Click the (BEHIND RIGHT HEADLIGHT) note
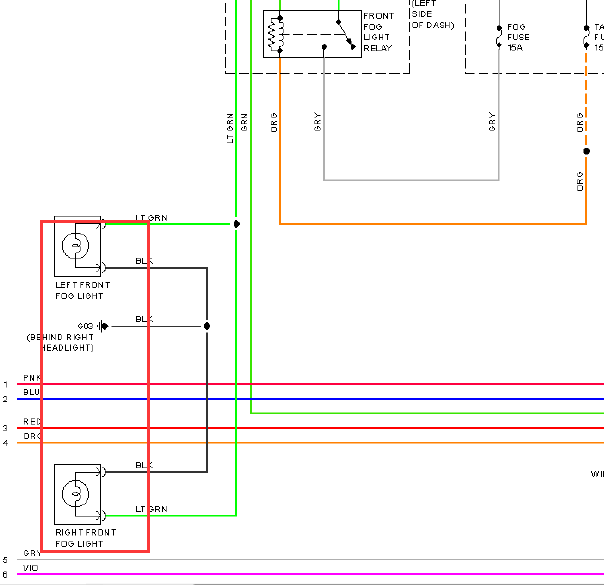This screenshot has width=604, height=585. tap(60, 342)
